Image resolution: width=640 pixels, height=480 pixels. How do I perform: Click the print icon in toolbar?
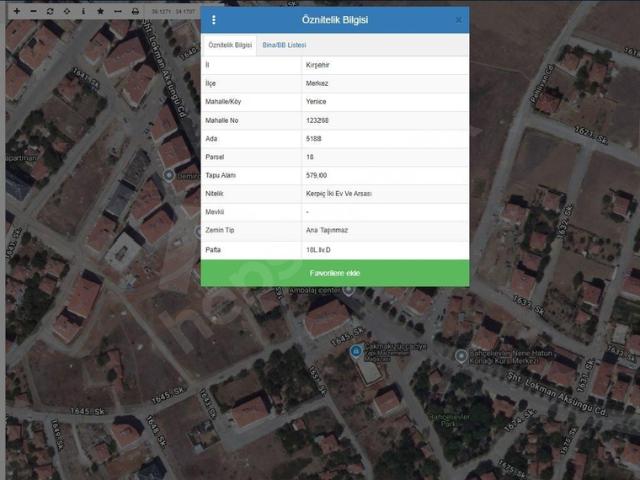tap(135, 11)
